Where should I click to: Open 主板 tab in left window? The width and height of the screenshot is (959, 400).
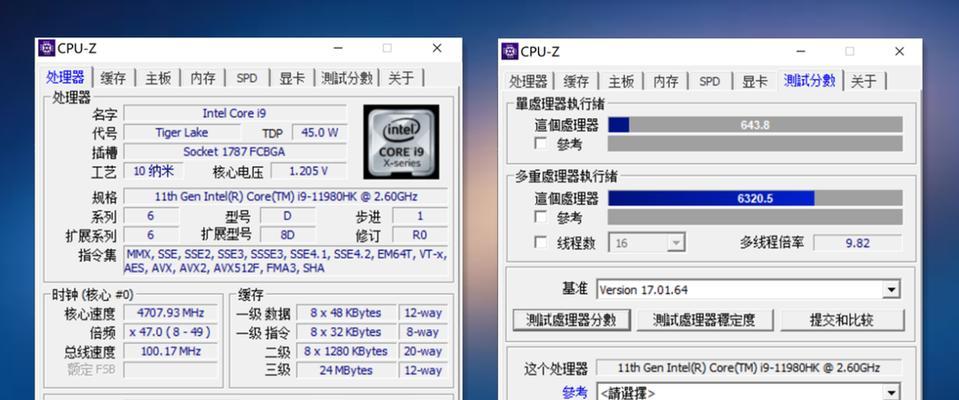(x=158, y=78)
